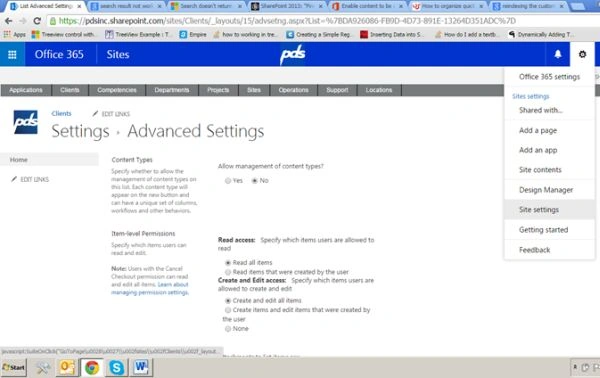Open the Inserting Data into S bookmark
Image resolution: width=600 pixels, height=378 pixels.
392,34
